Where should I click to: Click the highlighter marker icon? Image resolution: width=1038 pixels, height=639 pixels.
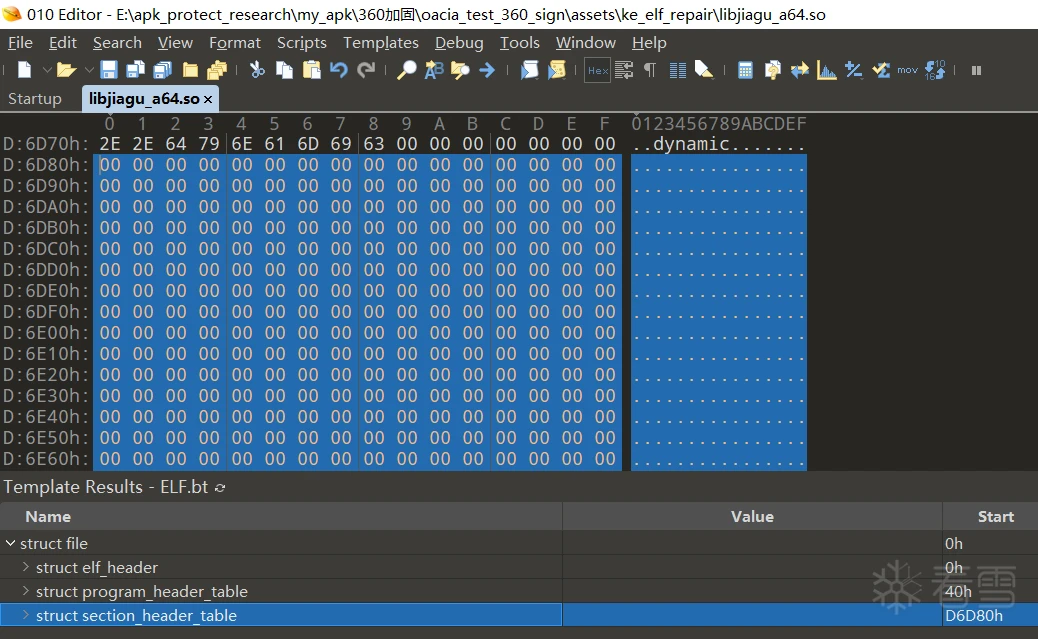704,70
